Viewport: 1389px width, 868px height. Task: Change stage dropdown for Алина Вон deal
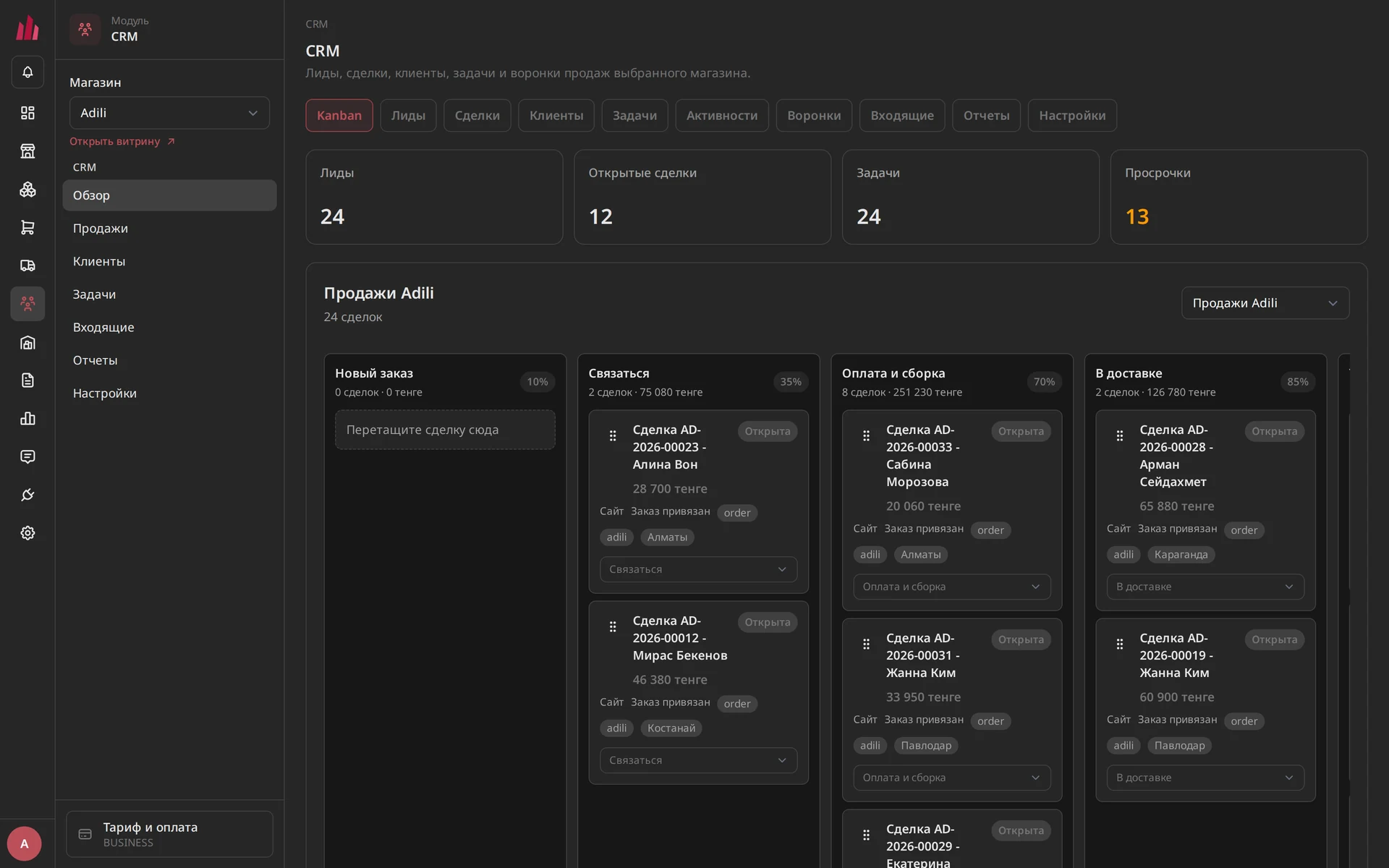coord(698,569)
